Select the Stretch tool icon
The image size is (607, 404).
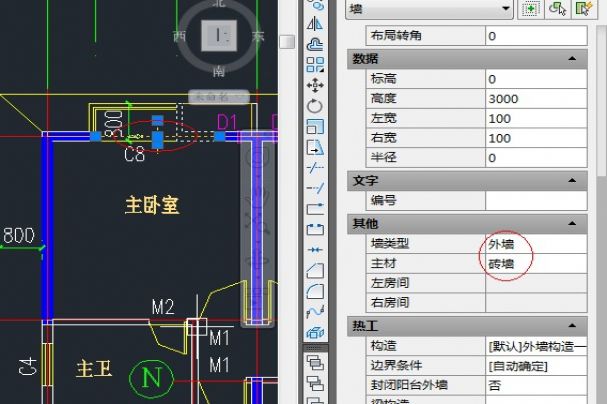pyautogui.click(x=316, y=147)
